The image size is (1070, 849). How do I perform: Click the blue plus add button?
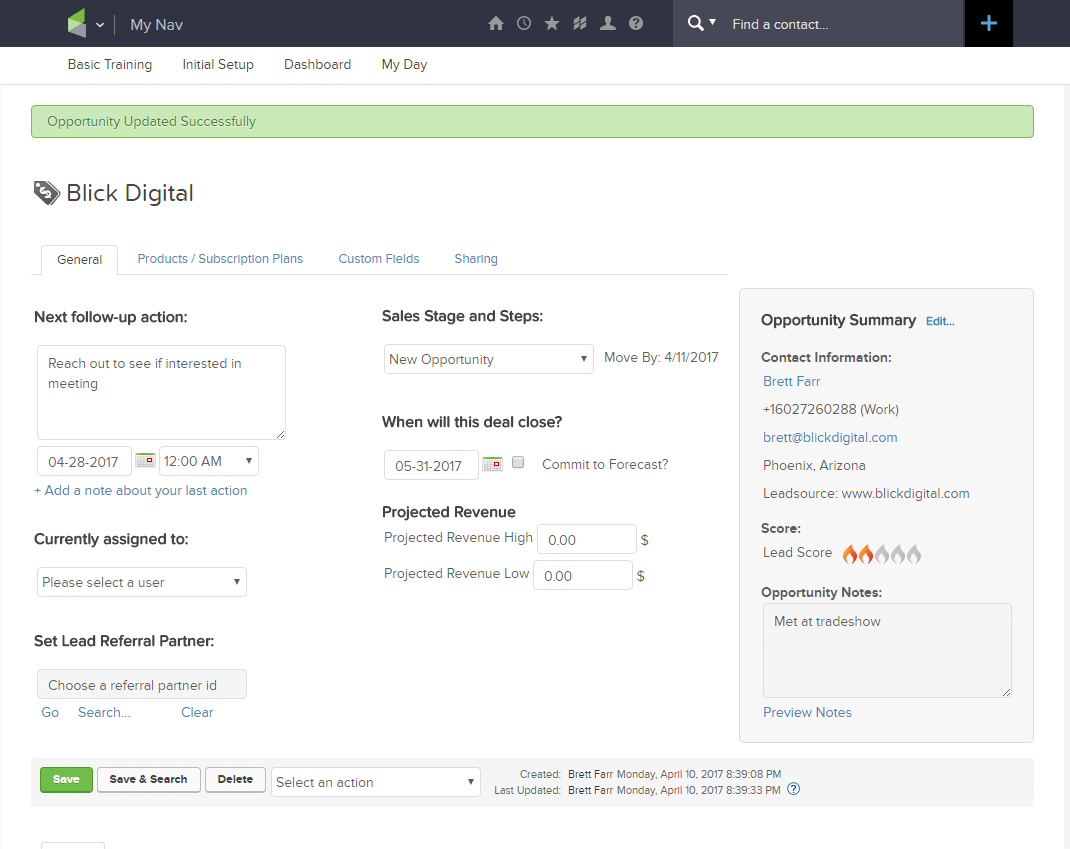(989, 24)
